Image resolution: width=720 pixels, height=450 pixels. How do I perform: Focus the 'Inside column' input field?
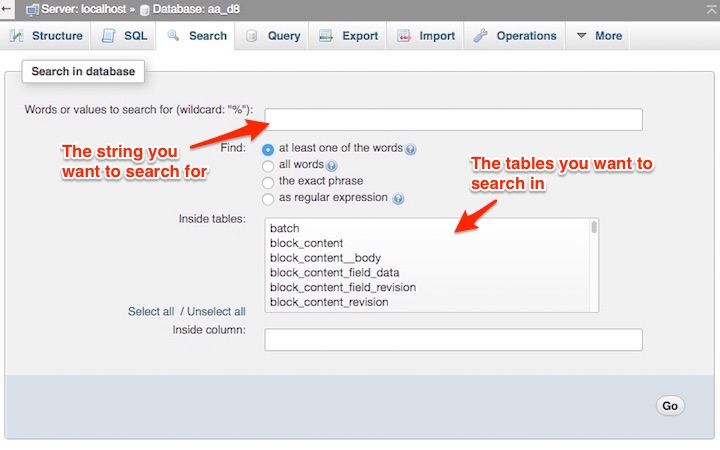point(453,340)
